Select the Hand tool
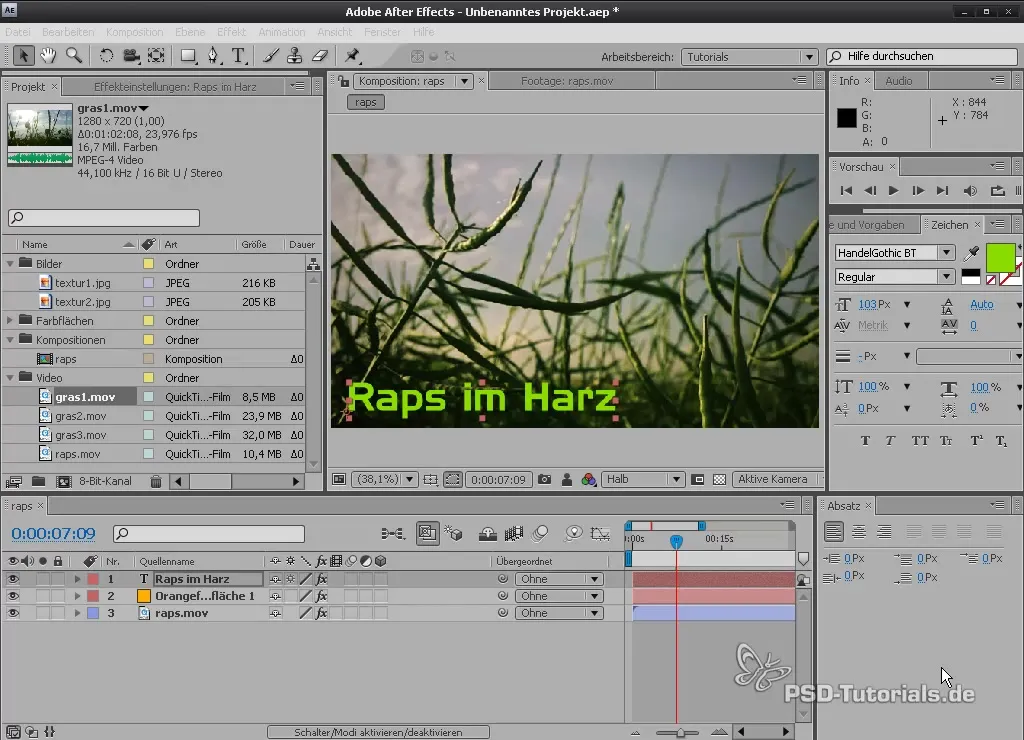This screenshot has width=1024, height=740. pos(48,56)
